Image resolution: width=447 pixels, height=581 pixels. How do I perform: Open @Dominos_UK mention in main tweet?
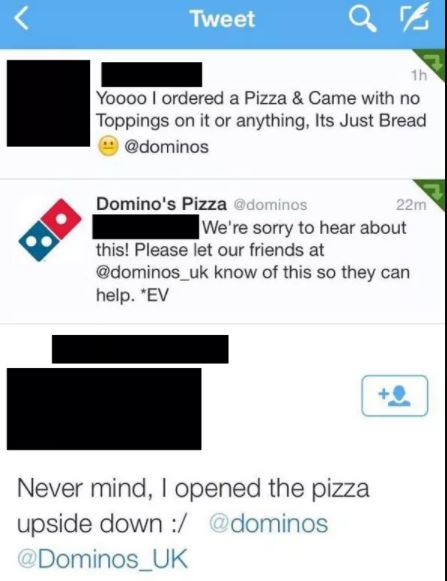tap(102, 558)
